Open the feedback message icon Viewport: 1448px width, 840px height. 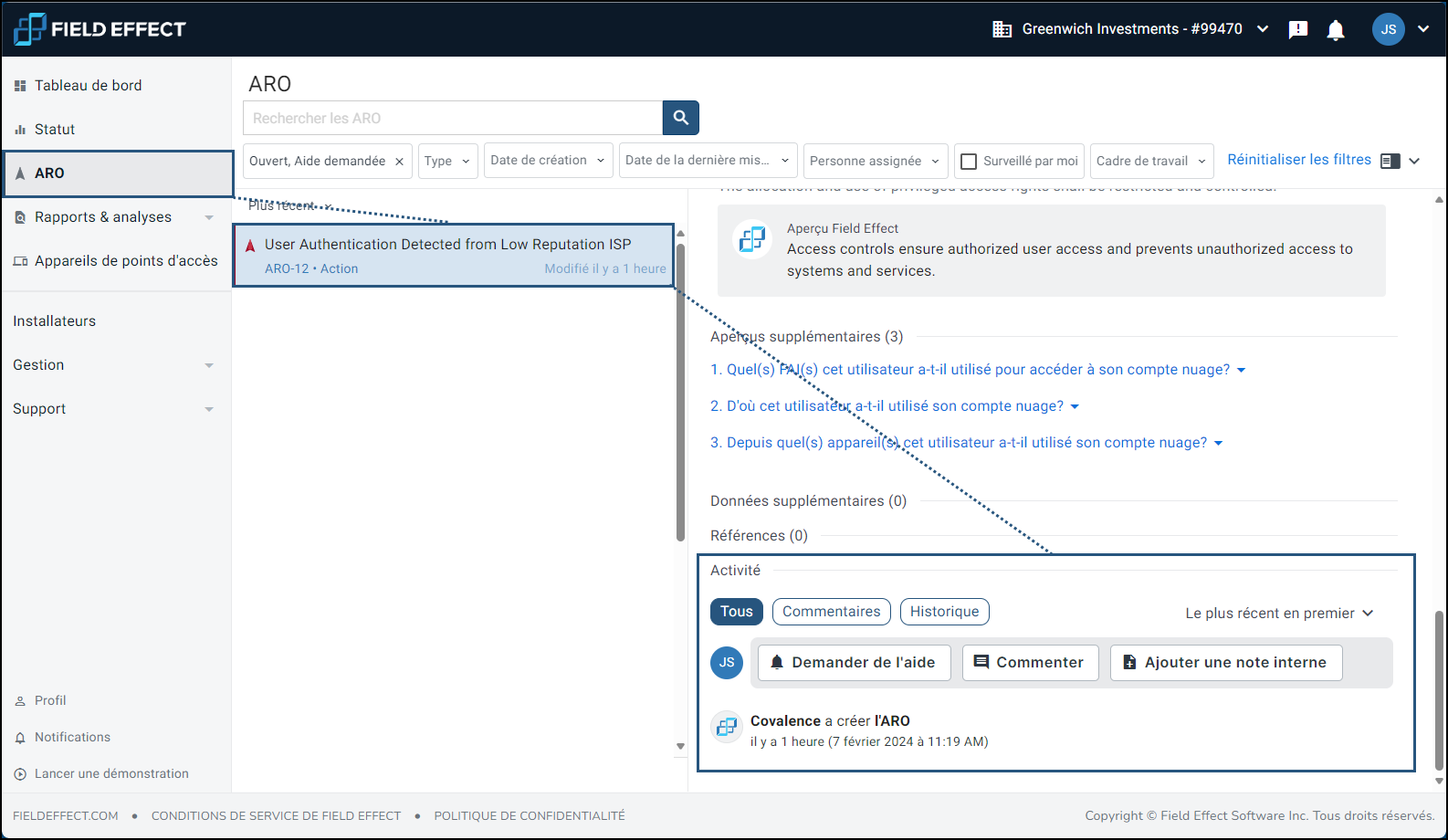click(1297, 30)
